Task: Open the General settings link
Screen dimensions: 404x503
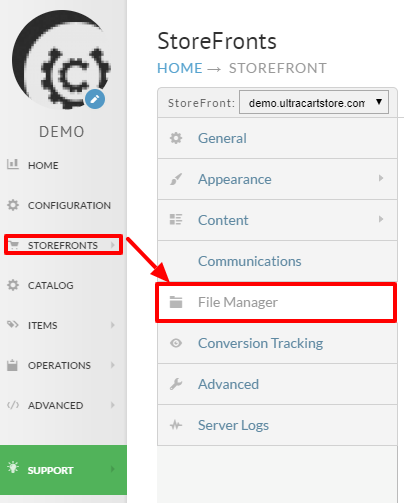Action: click(222, 138)
